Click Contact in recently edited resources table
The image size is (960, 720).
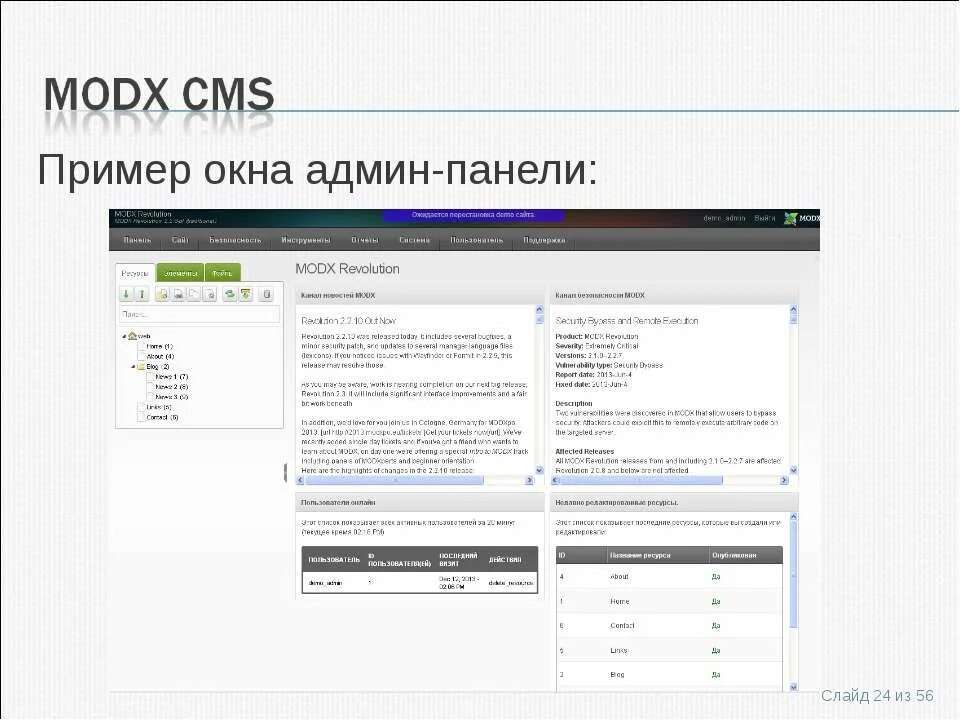(x=622, y=626)
